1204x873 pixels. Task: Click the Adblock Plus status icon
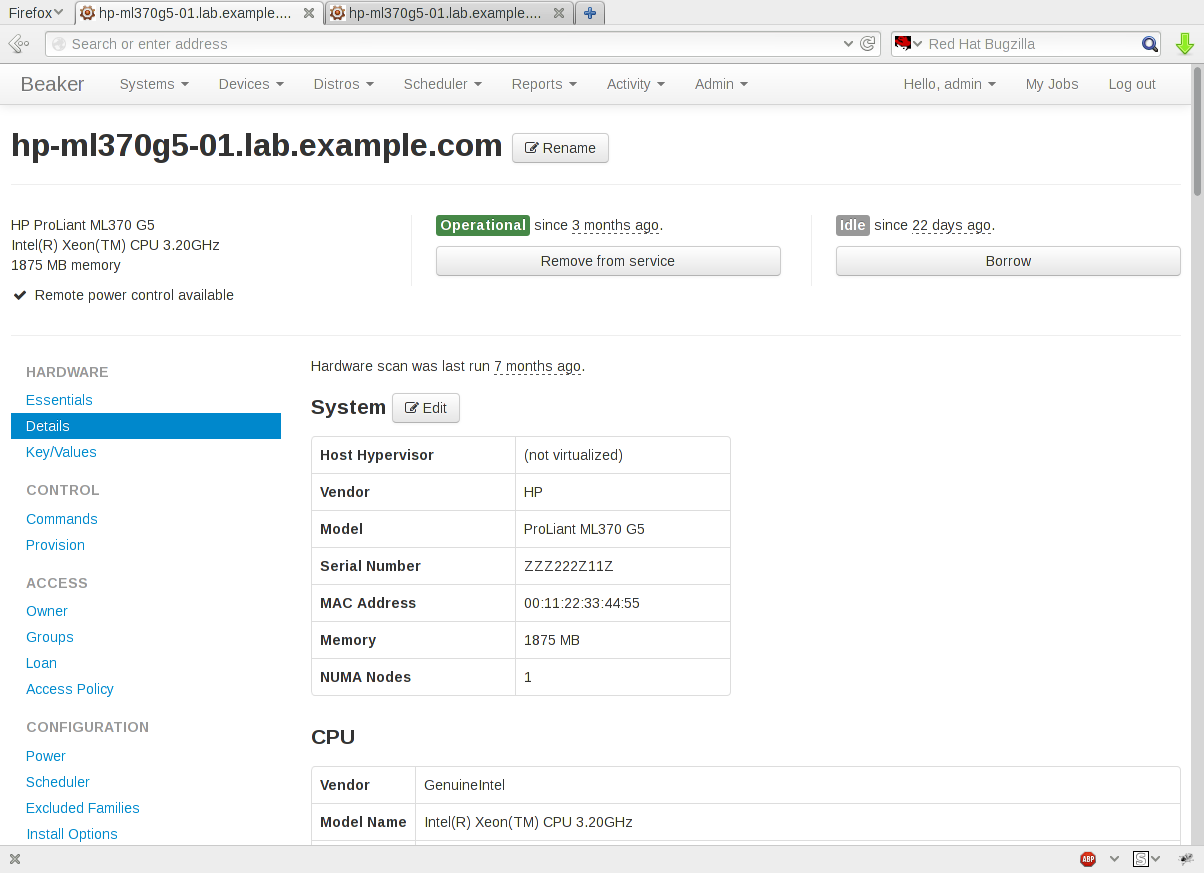[x=1088, y=859]
